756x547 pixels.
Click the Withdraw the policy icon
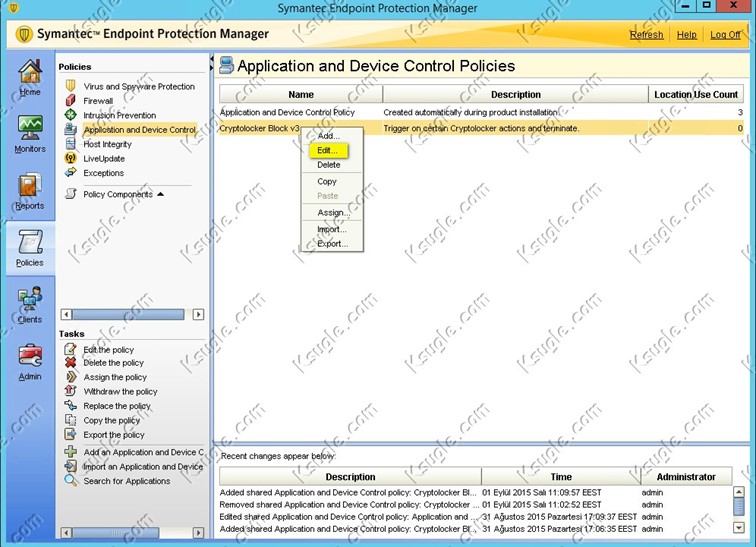[x=70, y=391]
